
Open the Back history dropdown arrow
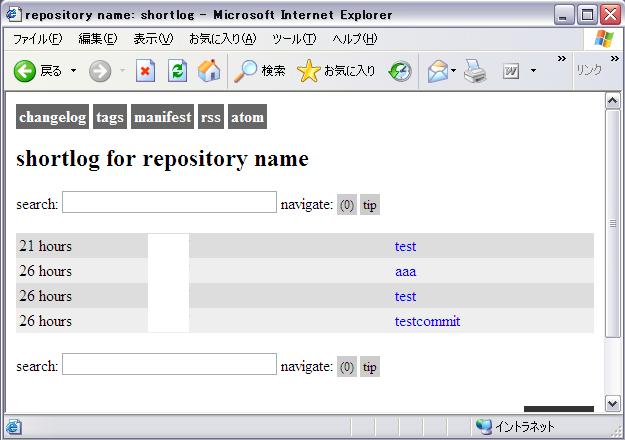tap(73, 71)
